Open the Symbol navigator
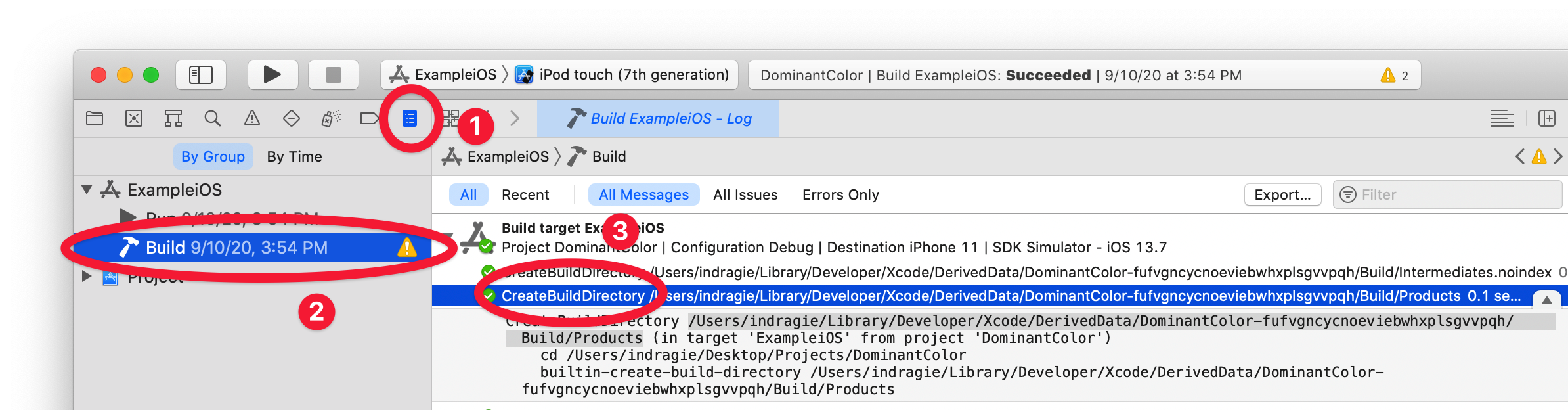Viewport: 1568px width, 410px height. click(x=173, y=118)
